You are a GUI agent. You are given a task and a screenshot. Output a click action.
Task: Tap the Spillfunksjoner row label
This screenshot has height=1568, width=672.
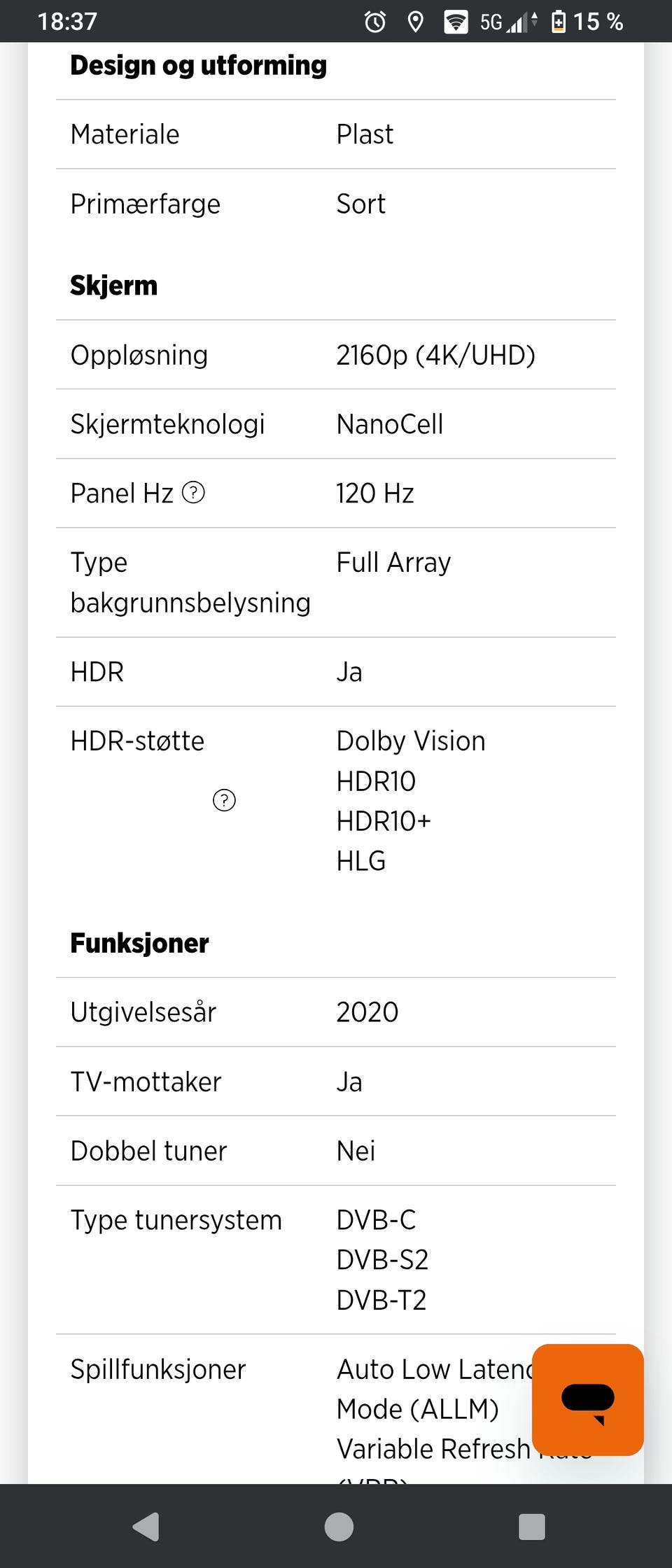158,1369
